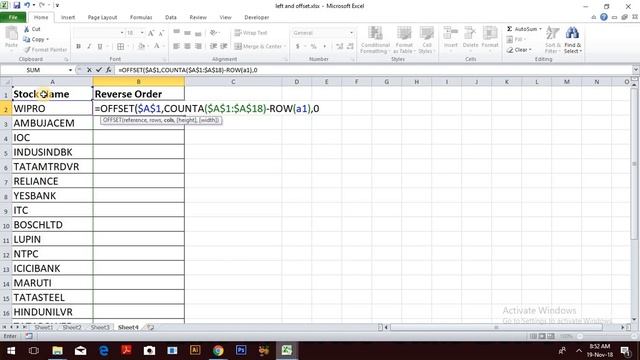The width and height of the screenshot is (640, 360).
Task: Click the Increase Font Size icon
Action: point(151,33)
